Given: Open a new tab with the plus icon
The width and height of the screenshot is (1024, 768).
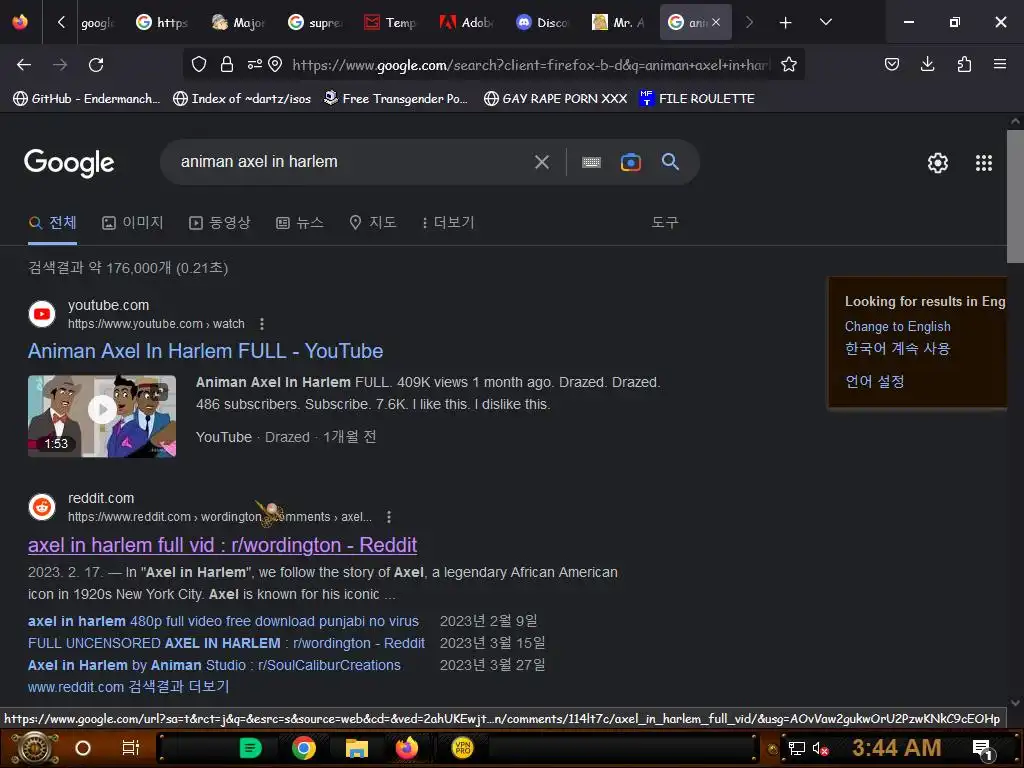Looking at the screenshot, I should tap(785, 23).
